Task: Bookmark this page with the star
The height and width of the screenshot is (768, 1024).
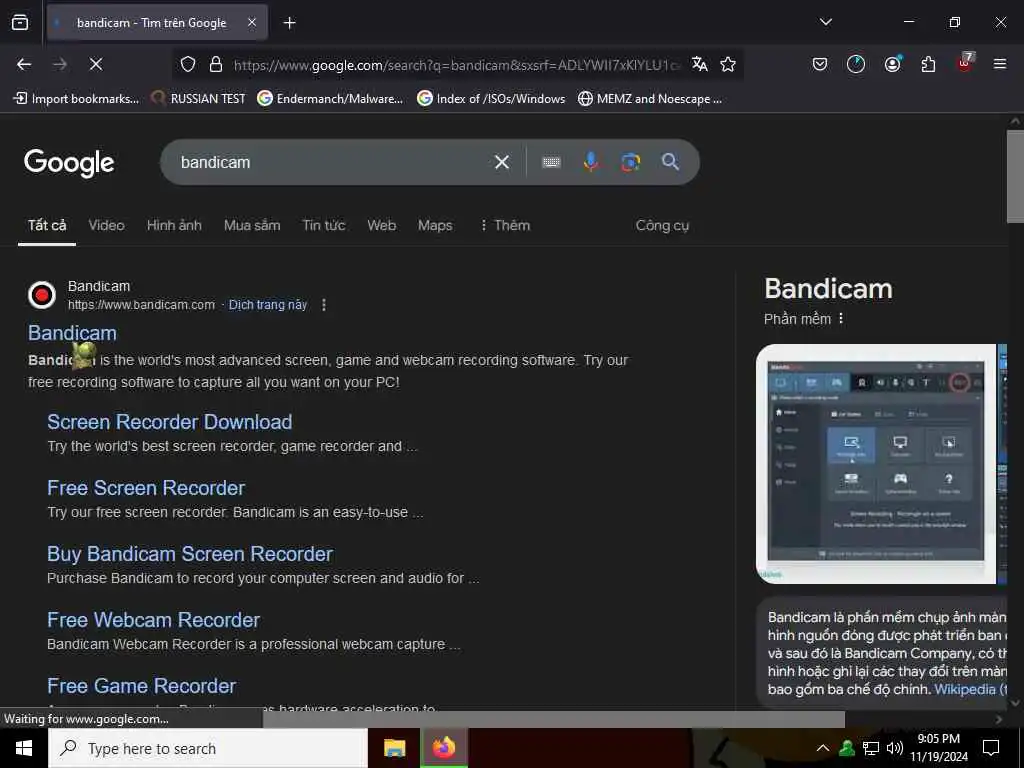Action: pyautogui.click(x=728, y=64)
